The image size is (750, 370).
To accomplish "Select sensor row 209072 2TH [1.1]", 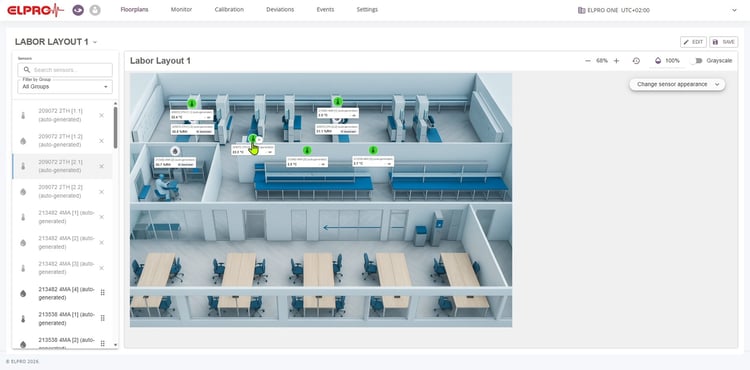I will pos(62,115).
